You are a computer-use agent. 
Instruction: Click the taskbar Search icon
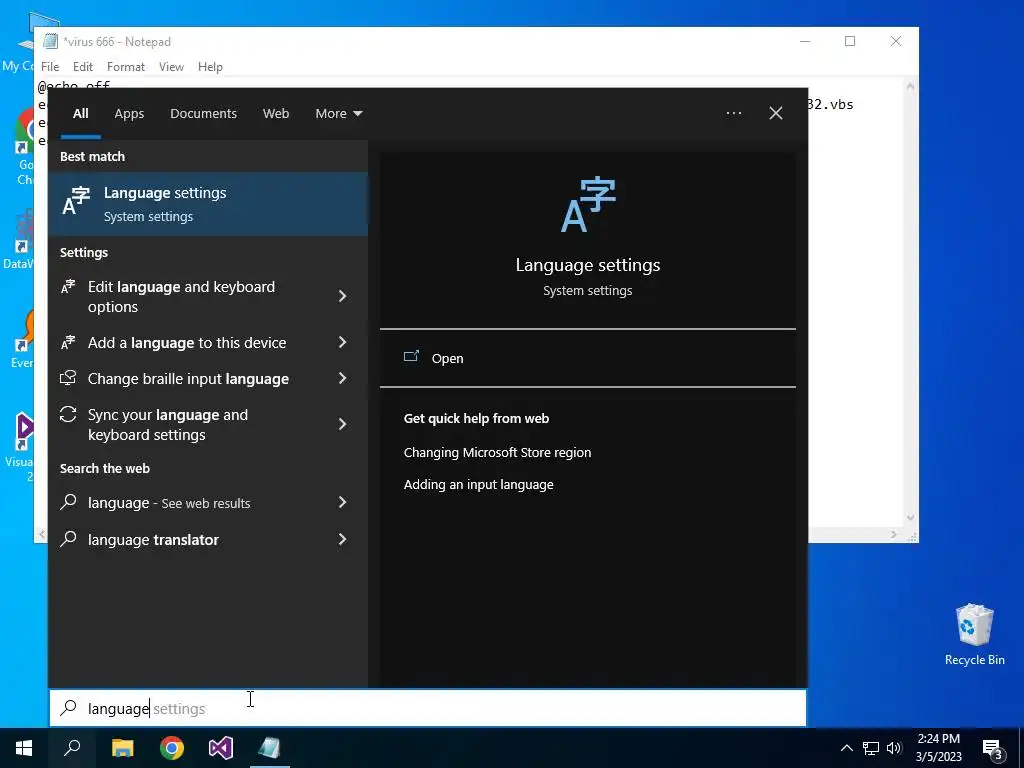(72, 748)
